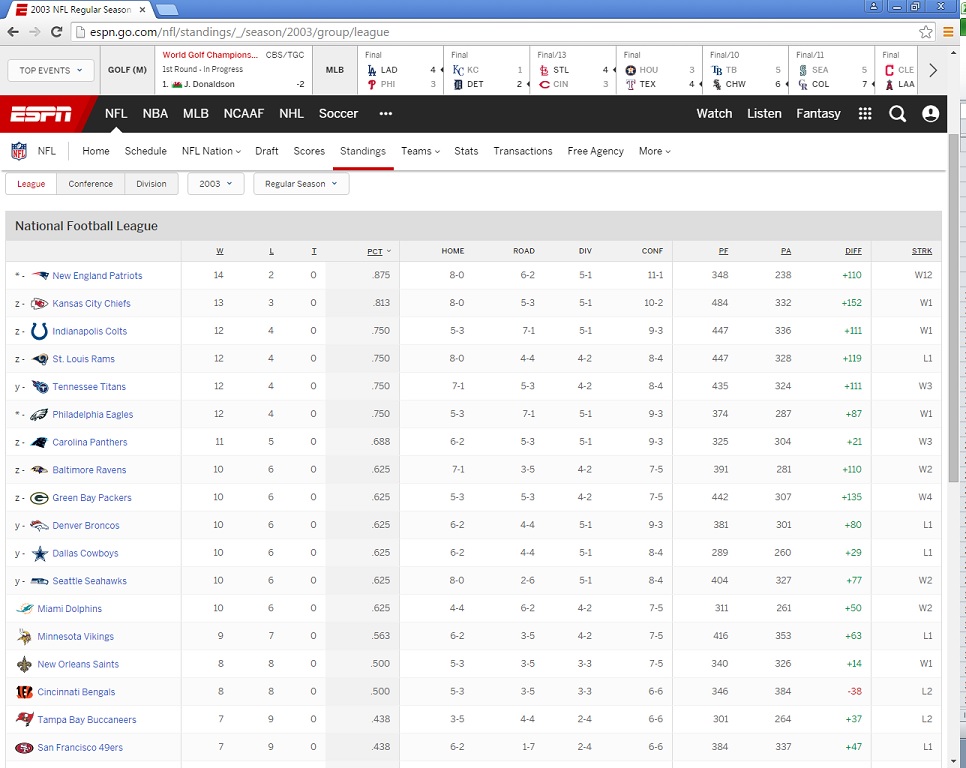Open the ESPN search icon
The width and height of the screenshot is (966, 768).
coord(897,114)
